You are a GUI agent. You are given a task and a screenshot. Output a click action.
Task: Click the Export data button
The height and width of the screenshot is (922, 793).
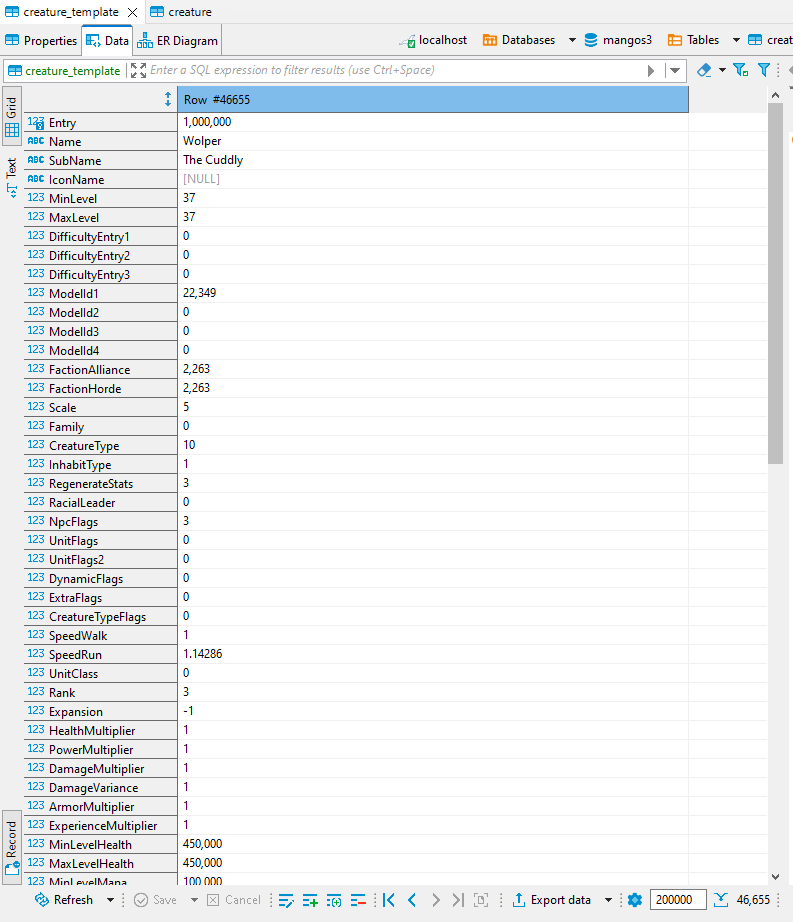(x=551, y=900)
